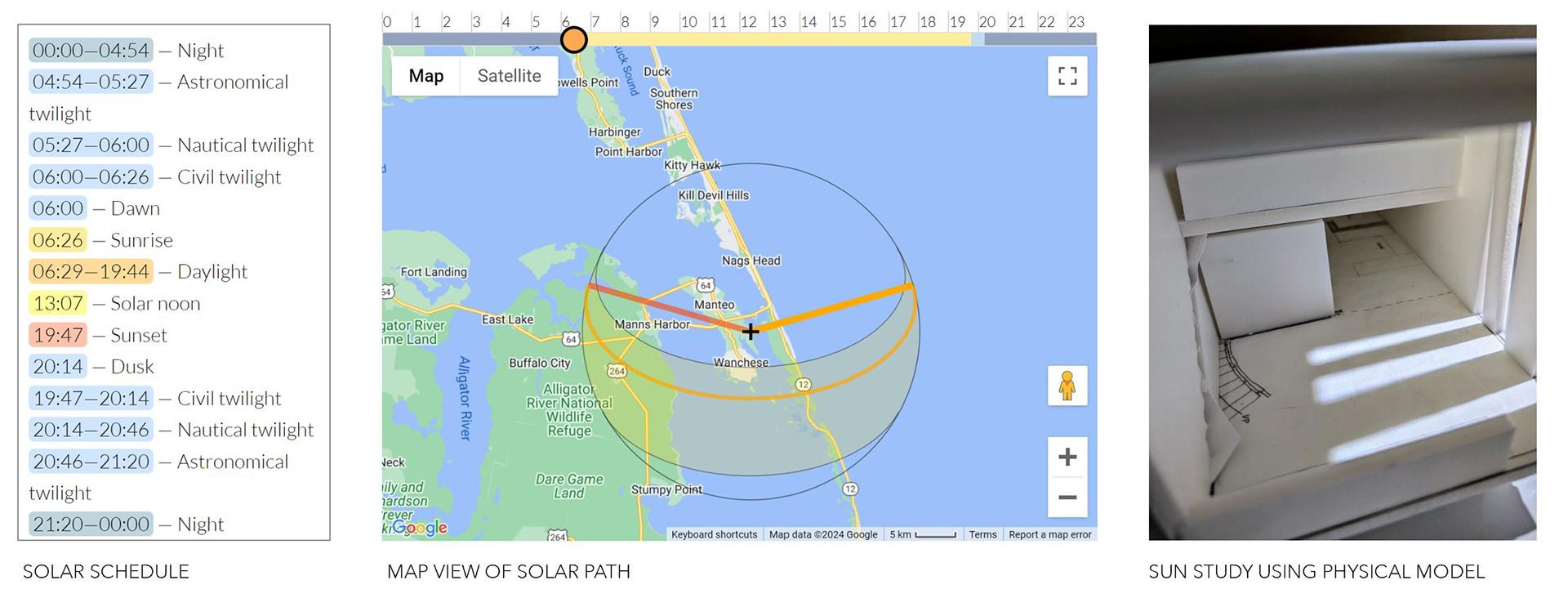Click the 20:14—20:46 Nautical twilight badge

pyautogui.click(x=91, y=430)
